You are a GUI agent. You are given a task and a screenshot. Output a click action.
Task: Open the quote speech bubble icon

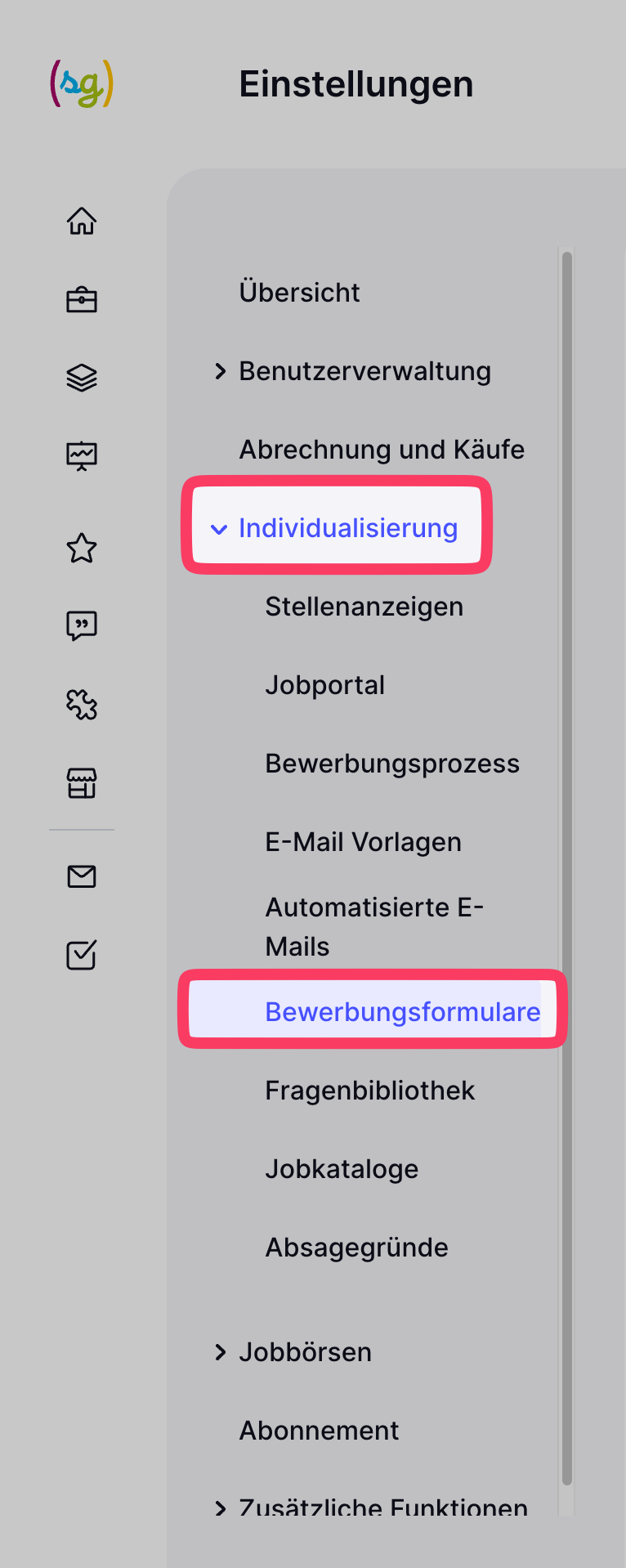click(x=82, y=626)
